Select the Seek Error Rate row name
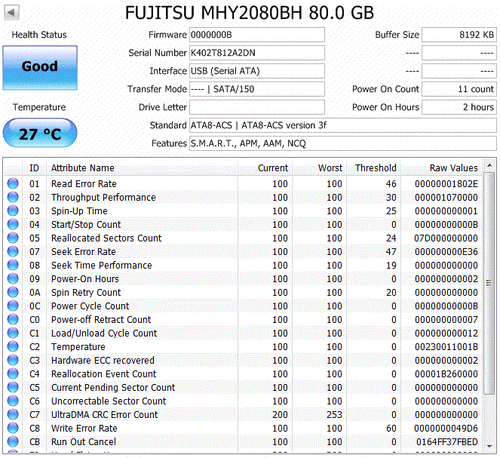 pyautogui.click(x=83, y=252)
